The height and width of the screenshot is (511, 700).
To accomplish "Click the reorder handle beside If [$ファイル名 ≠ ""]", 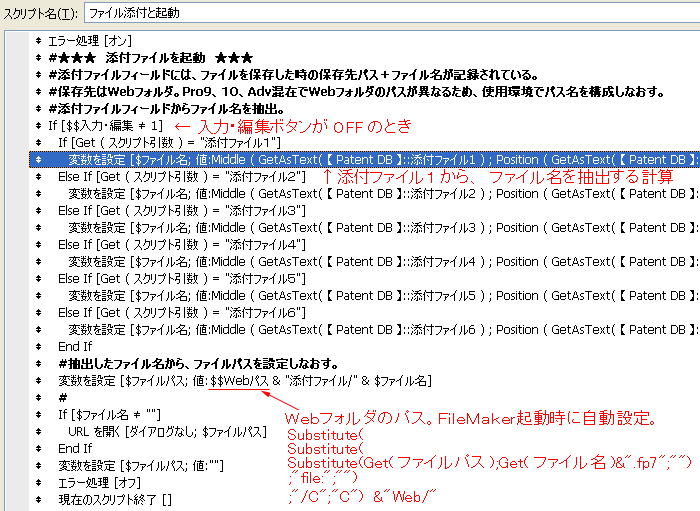I will [x=39, y=415].
